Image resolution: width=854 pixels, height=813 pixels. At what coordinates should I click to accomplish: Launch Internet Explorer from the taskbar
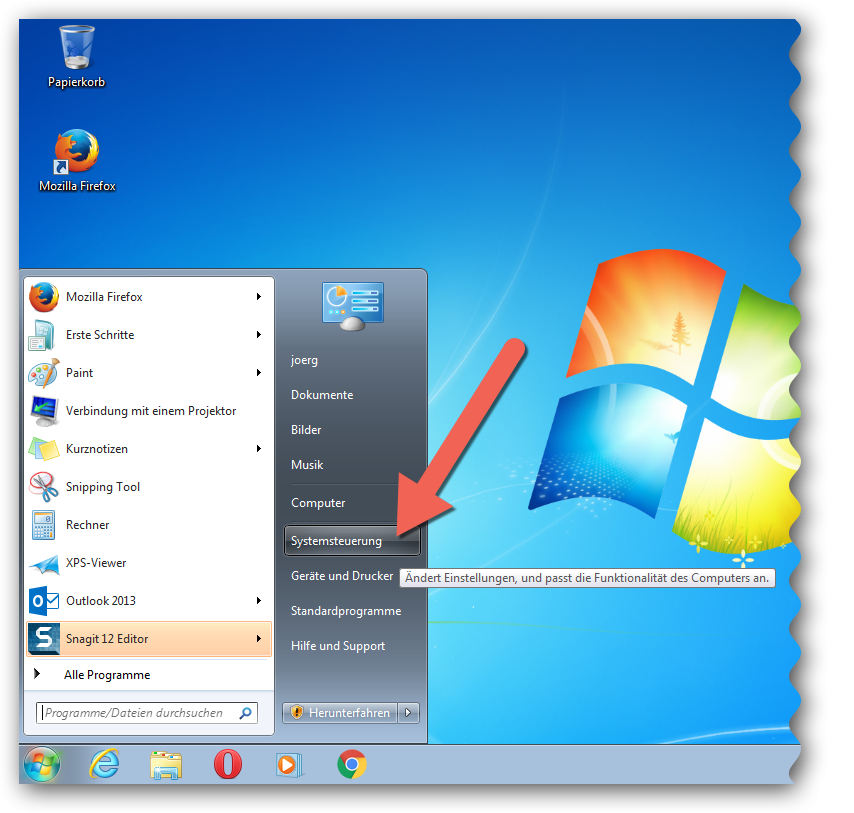tap(104, 765)
